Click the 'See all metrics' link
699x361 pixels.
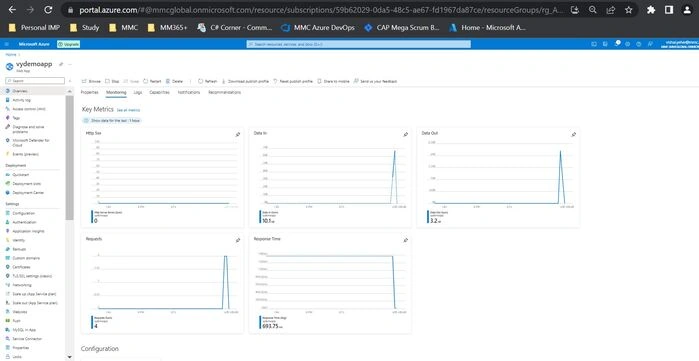128,110
